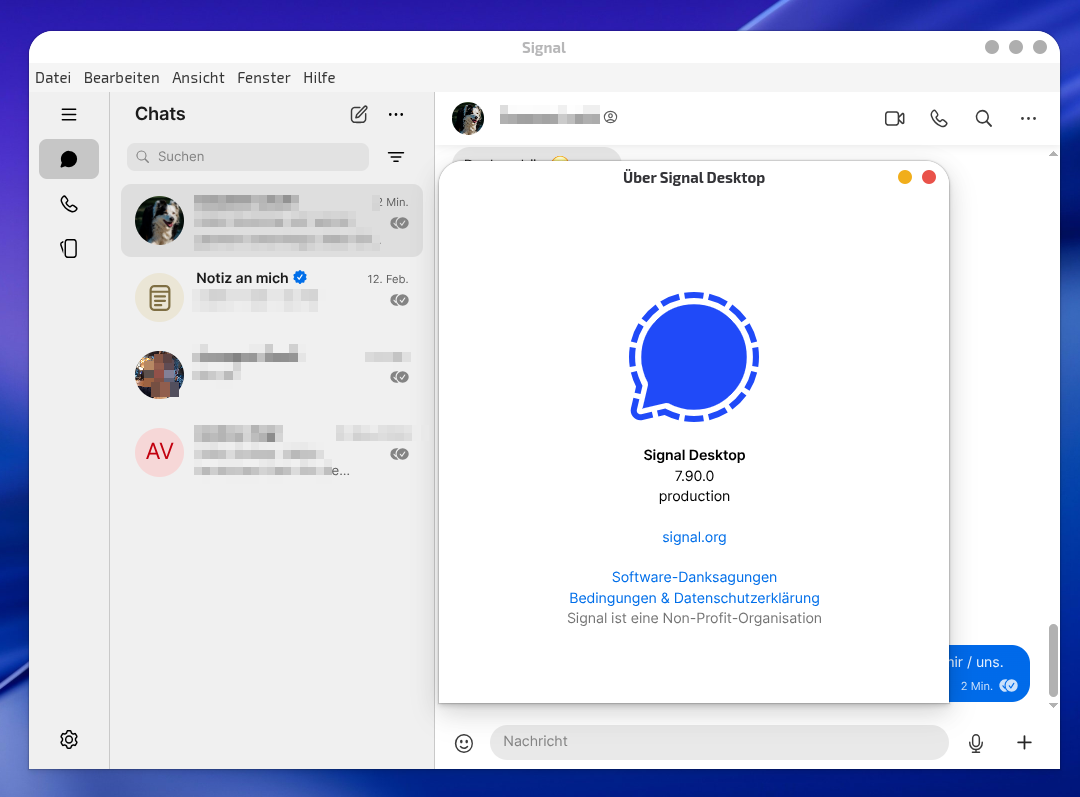Screen dimensions: 1080x797
Task: Open the Calls tab in sidebar
Action: (69, 204)
